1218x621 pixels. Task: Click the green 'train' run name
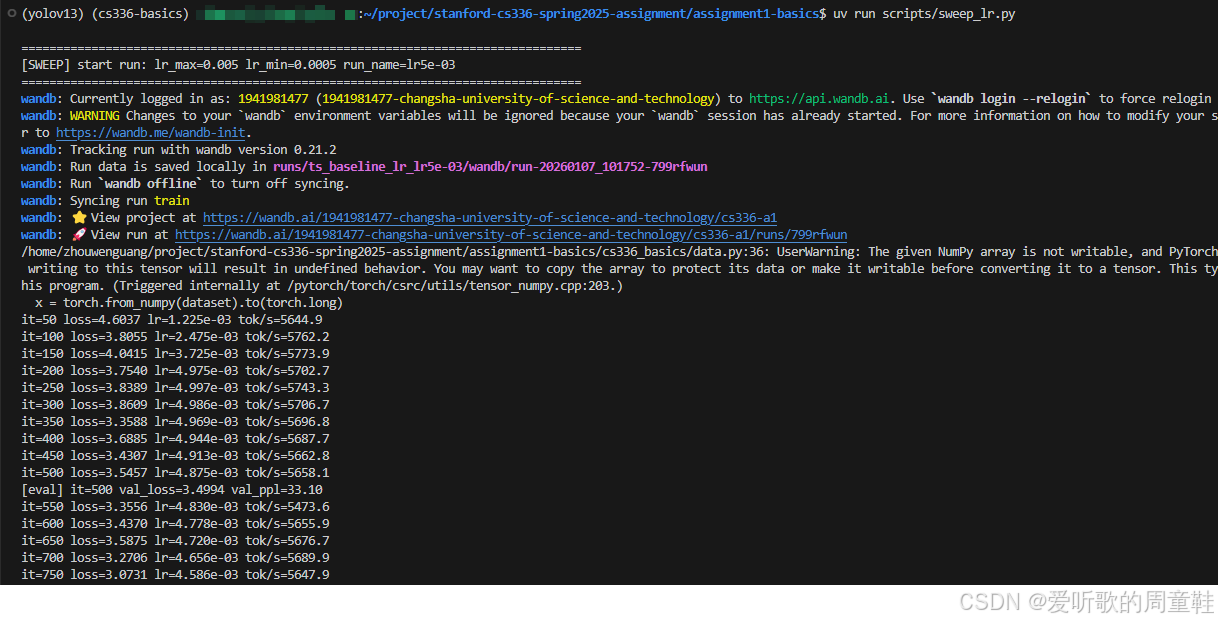[171, 200]
